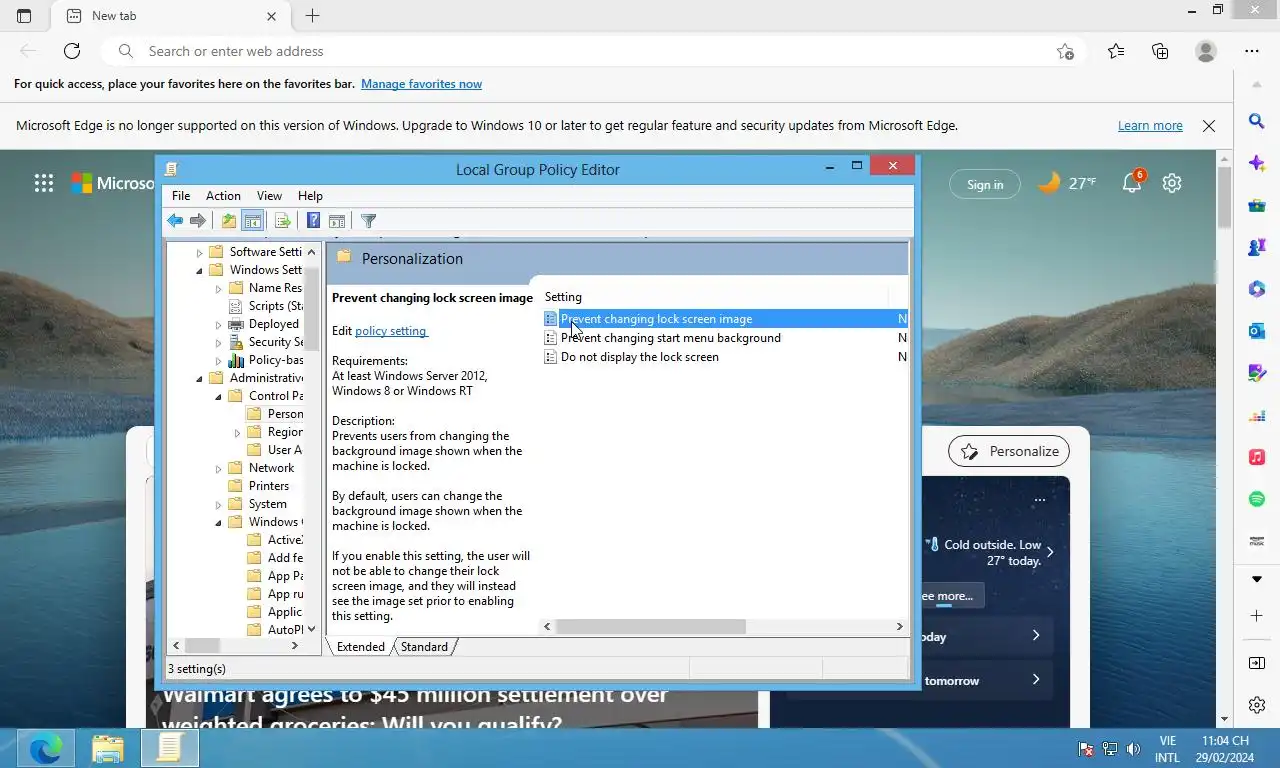Screen dimensions: 1280x768
Task: Click the volume icon in system tray
Action: pyautogui.click(x=1133, y=749)
